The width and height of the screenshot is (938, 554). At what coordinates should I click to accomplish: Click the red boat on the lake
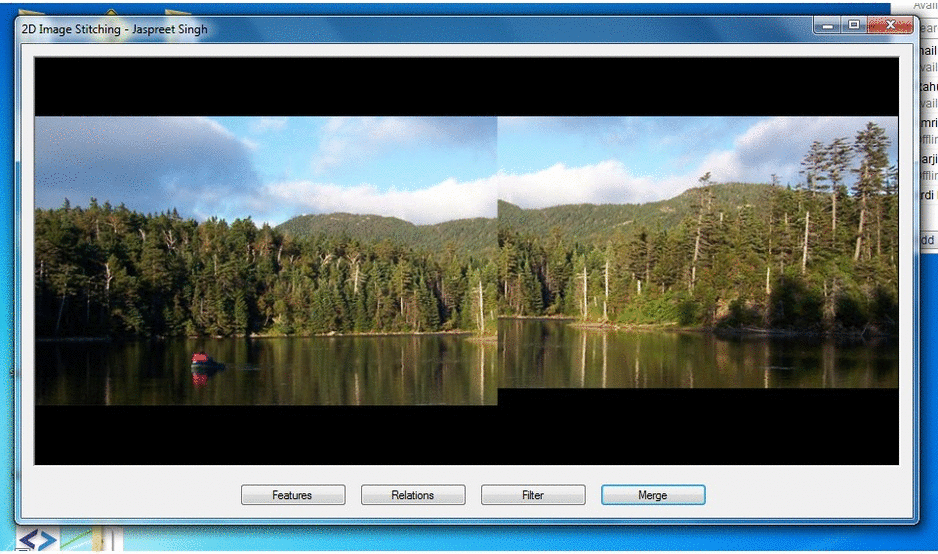[200, 360]
